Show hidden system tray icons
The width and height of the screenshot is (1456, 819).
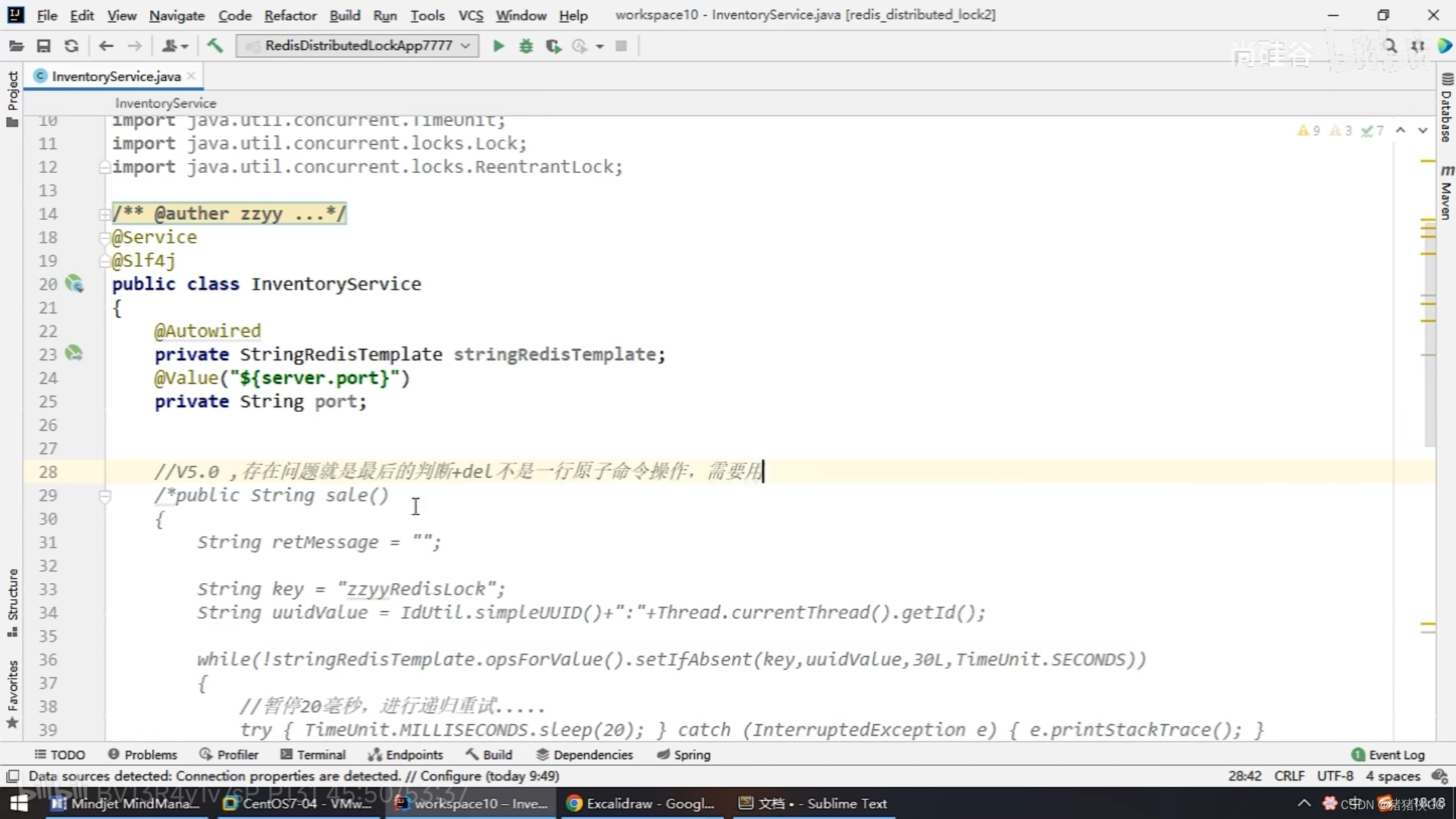(1304, 803)
